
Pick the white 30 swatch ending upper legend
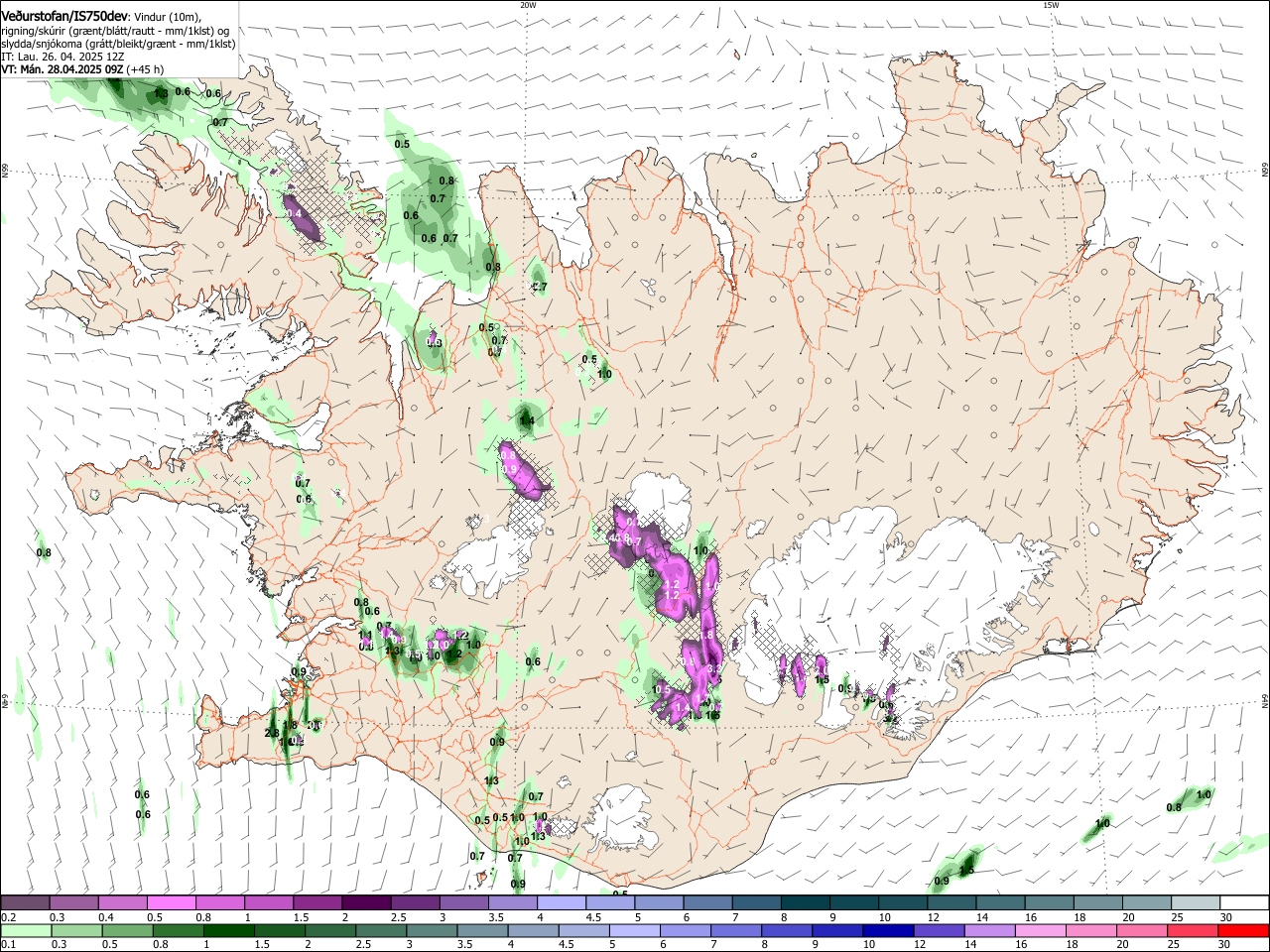tap(1244, 903)
